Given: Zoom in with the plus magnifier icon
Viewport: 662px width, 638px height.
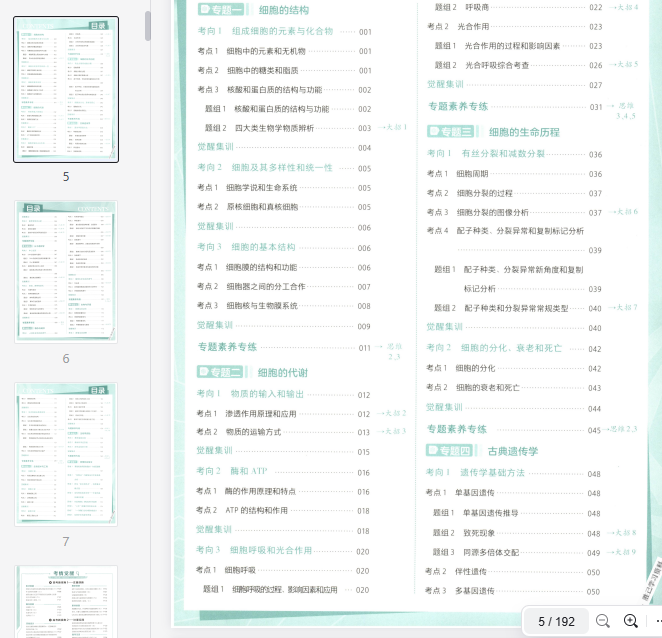Looking at the screenshot, I should (x=631, y=621).
